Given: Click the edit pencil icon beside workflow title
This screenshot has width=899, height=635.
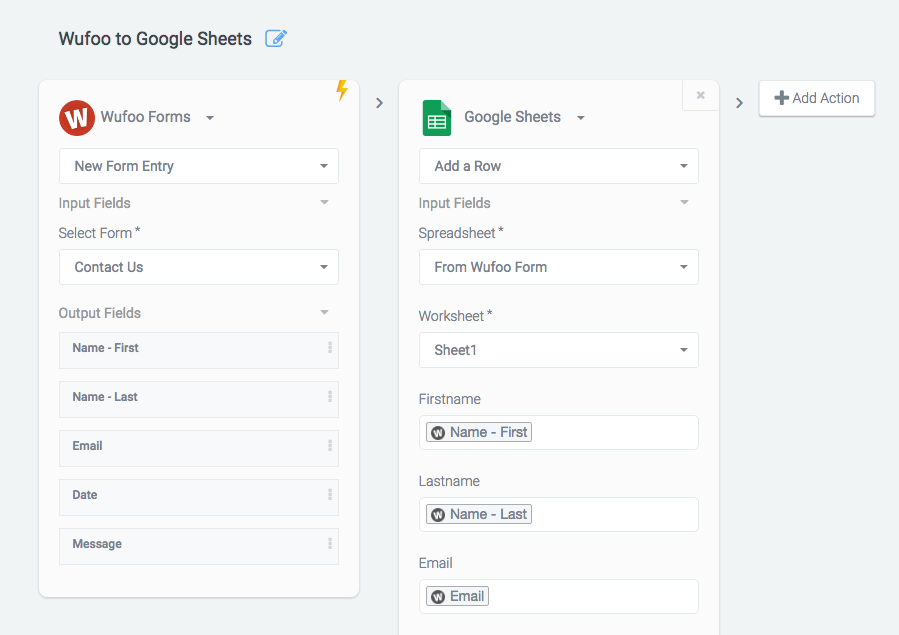Looking at the screenshot, I should 276,38.
